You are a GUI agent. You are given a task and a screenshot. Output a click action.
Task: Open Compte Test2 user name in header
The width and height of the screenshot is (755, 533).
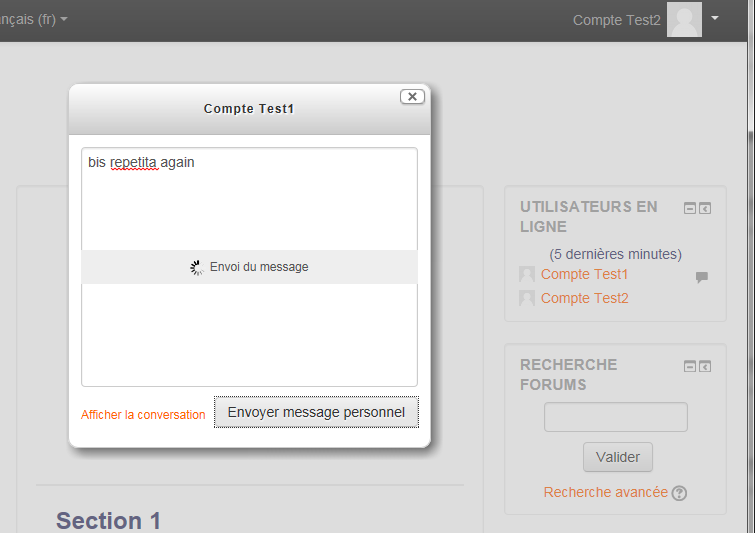tap(616, 20)
